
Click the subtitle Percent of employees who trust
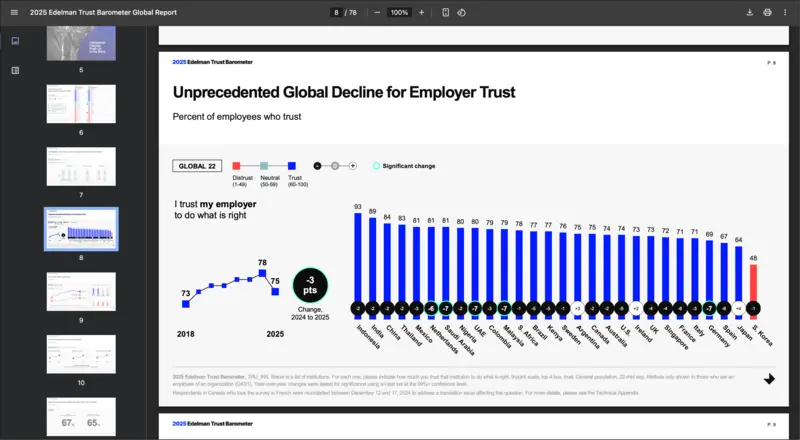237,117
